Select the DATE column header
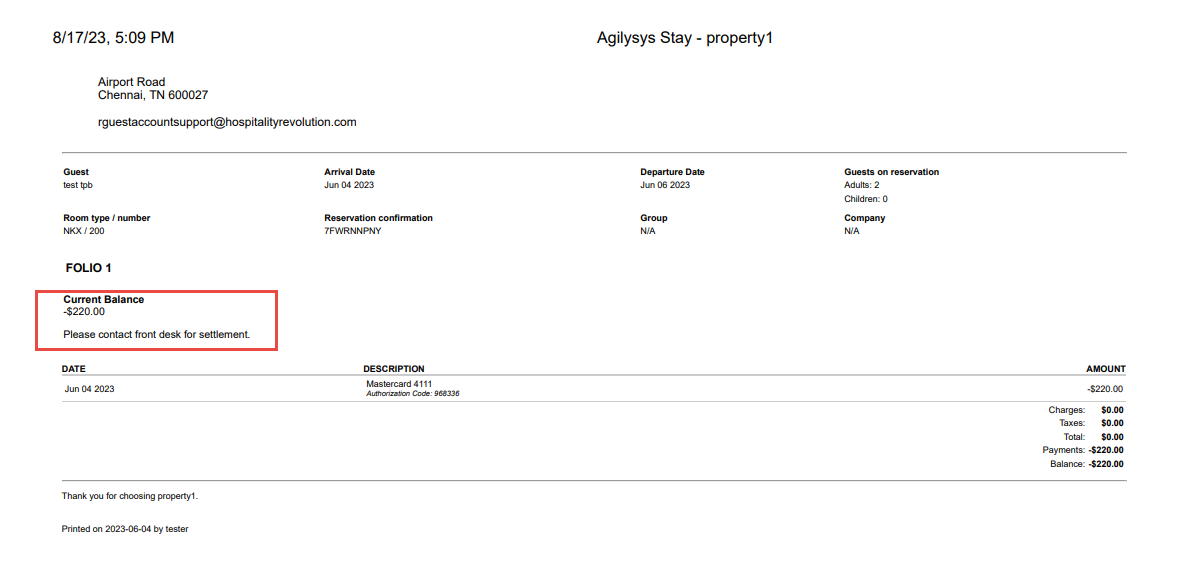Image resolution: width=1188 pixels, height=586 pixels. coord(73,368)
